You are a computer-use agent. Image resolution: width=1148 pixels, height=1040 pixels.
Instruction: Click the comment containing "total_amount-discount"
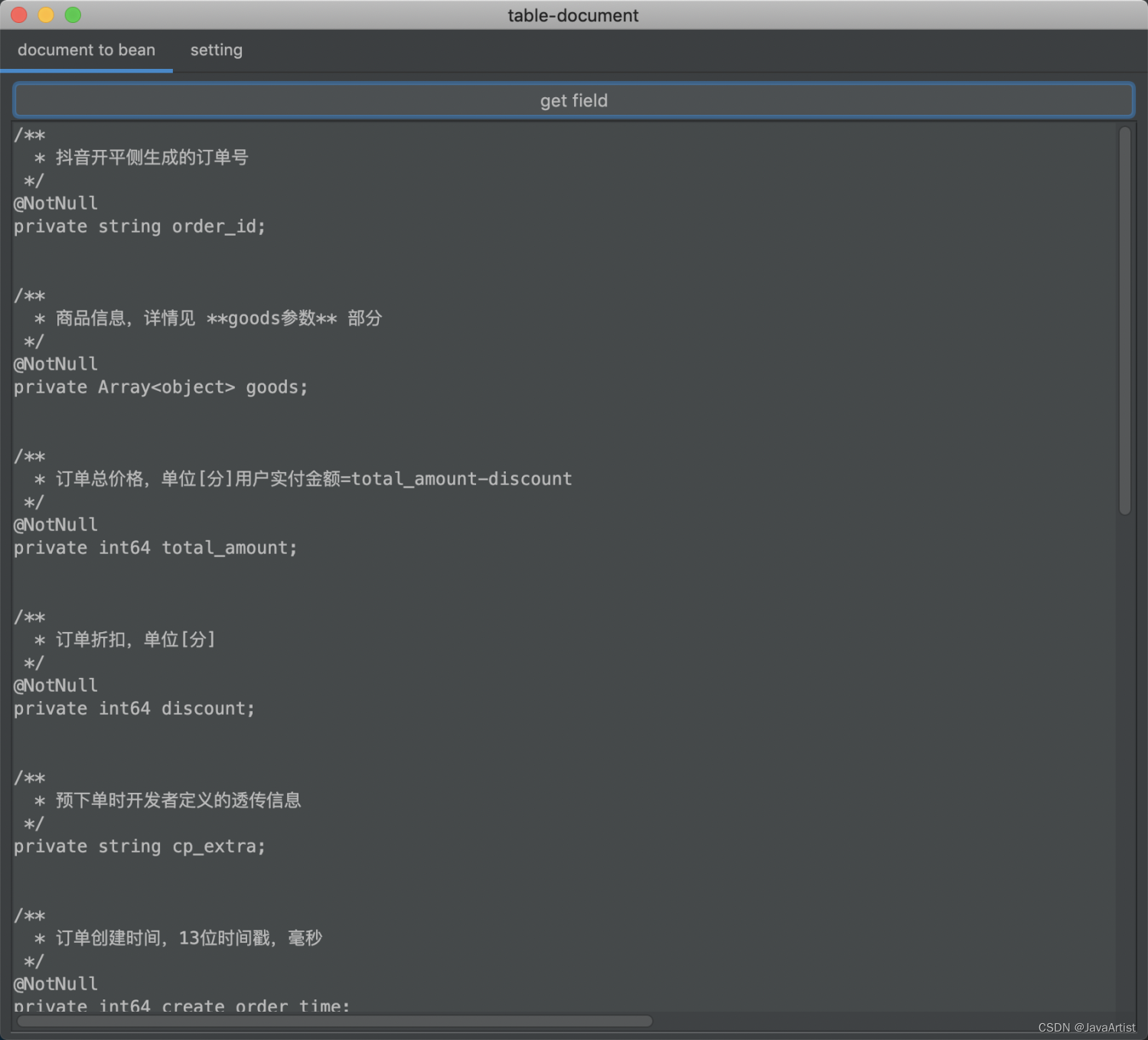point(314,479)
